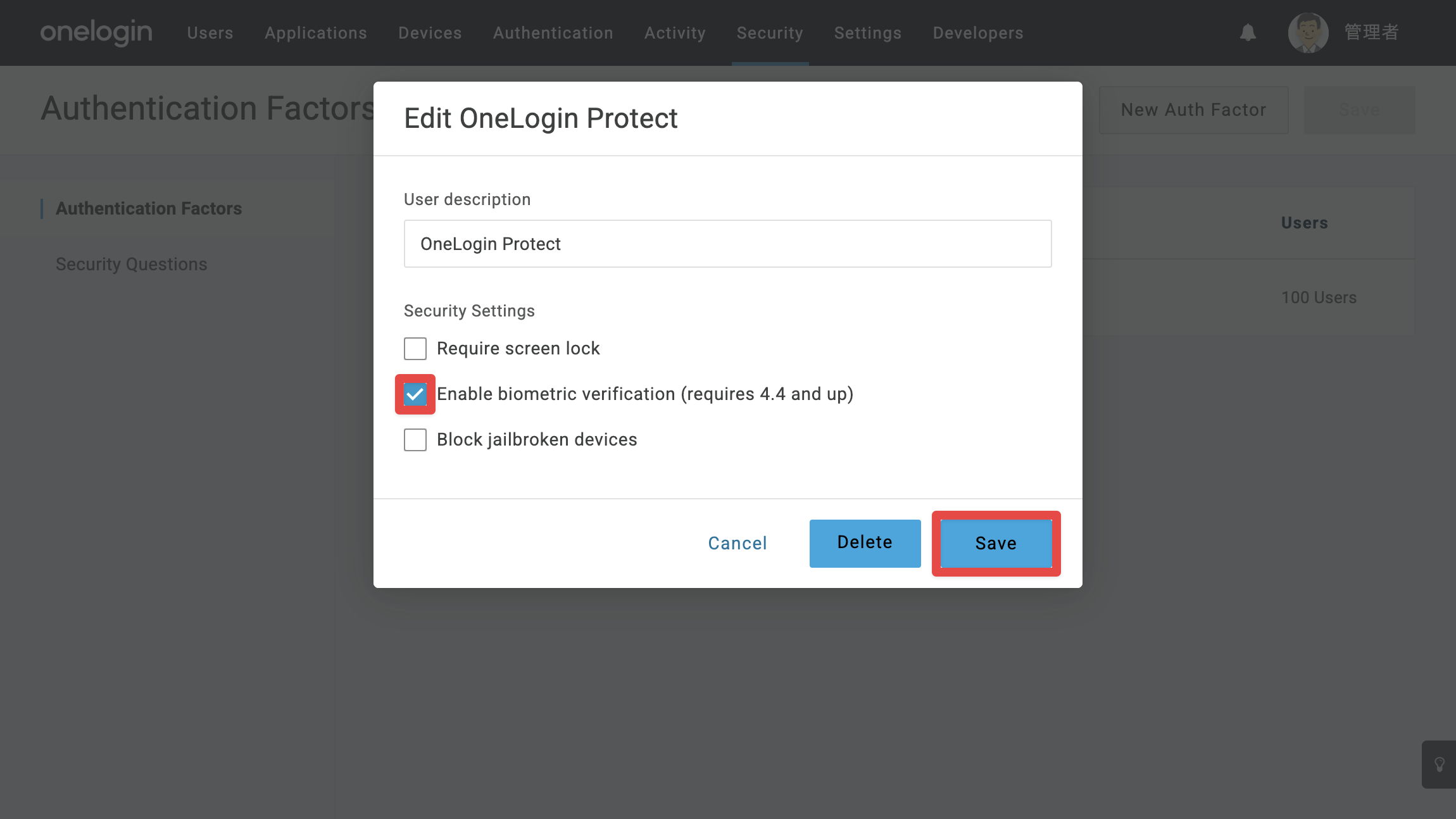The width and height of the screenshot is (1456, 819).
Task: Click the notification bell icon
Action: click(1248, 33)
